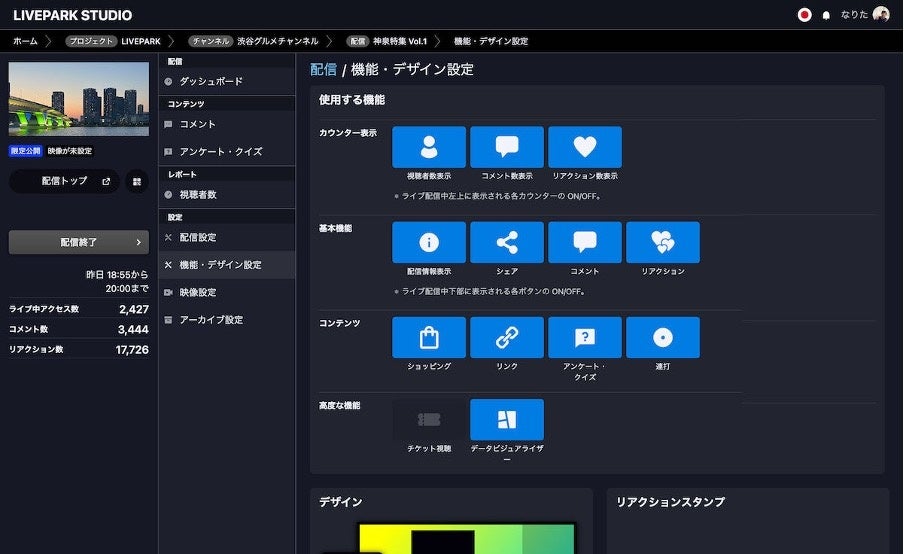Click the notification bell icon
This screenshot has height=554, width=904.
pyautogui.click(x=826, y=16)
